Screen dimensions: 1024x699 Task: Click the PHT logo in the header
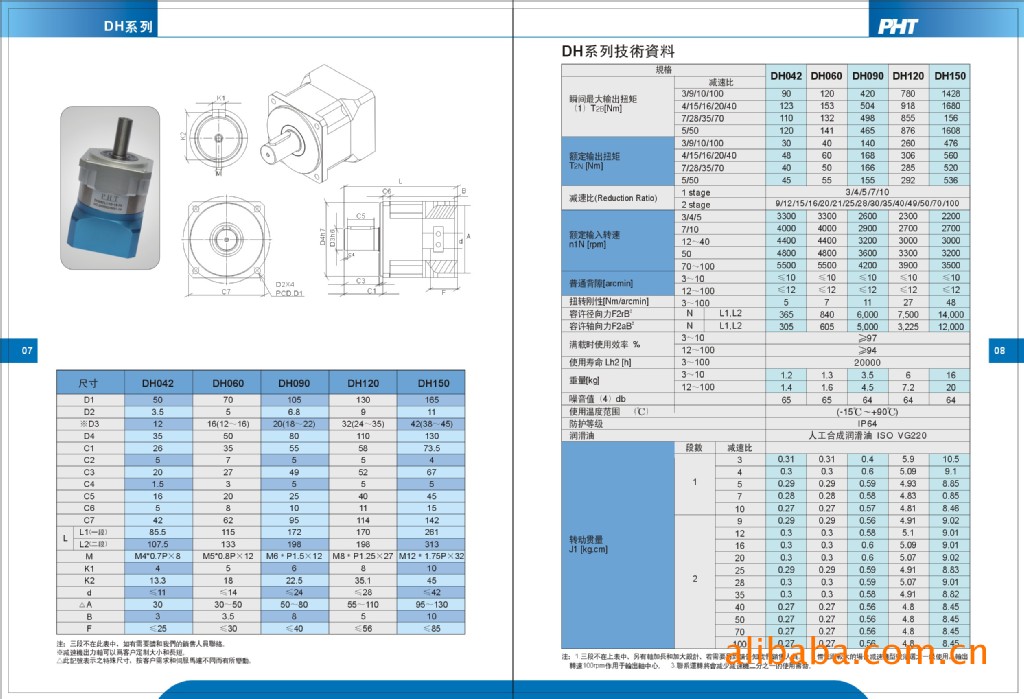click(x=898, y=26)
